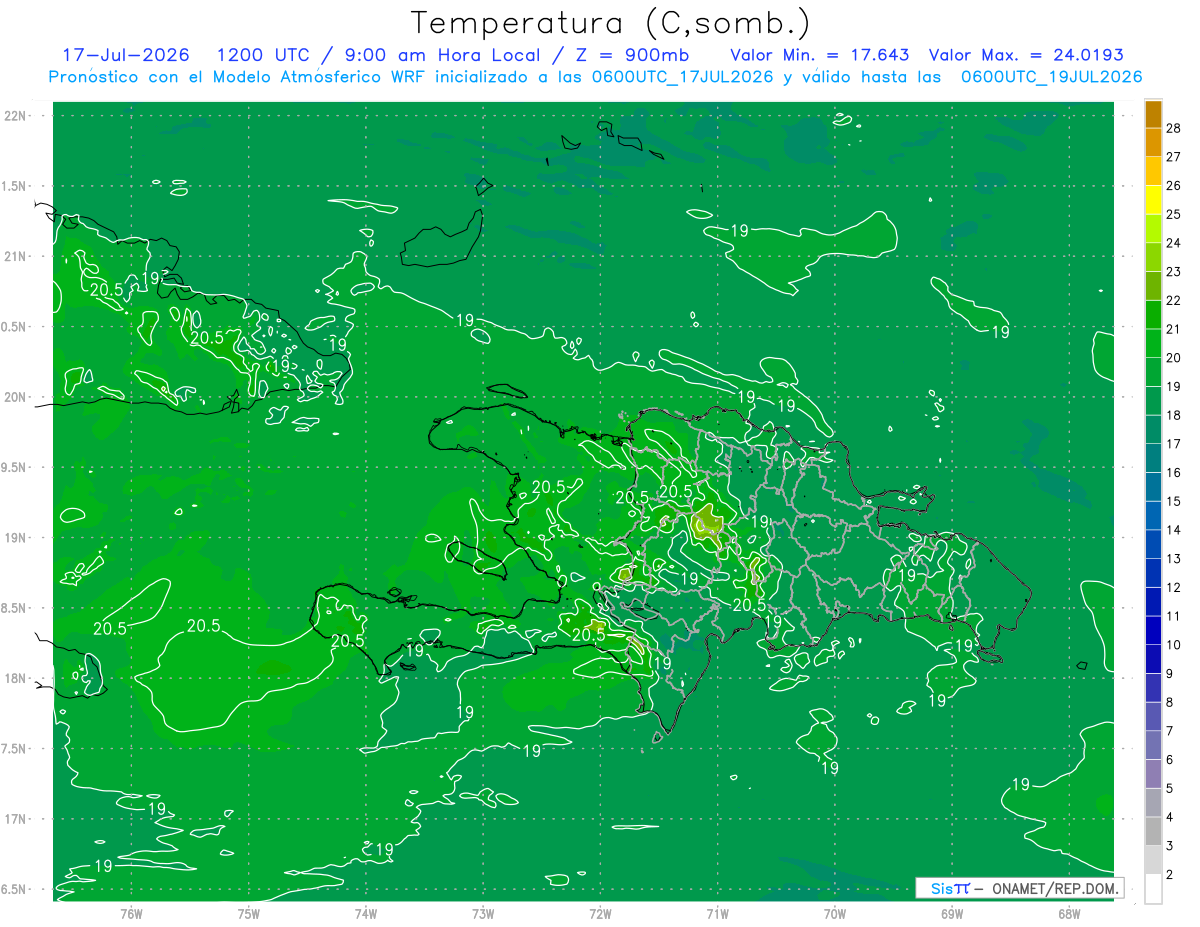Click the '70W' longitude axis label
Viewport: 1200px width, 927px height.
(x=835, y=913)
